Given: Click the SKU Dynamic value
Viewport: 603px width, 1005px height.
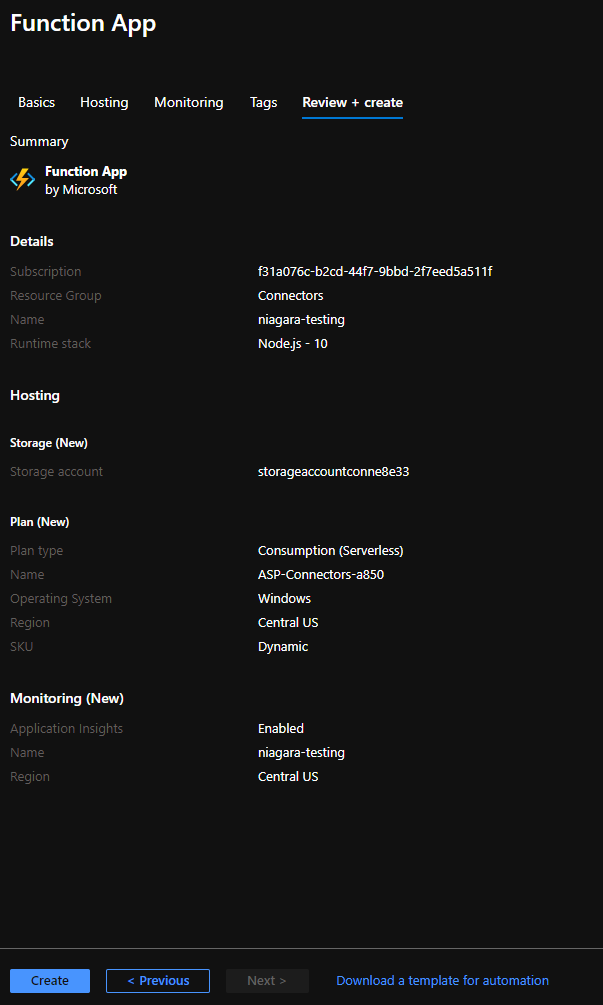Looking at the screenshot, I should coord(283,646).
